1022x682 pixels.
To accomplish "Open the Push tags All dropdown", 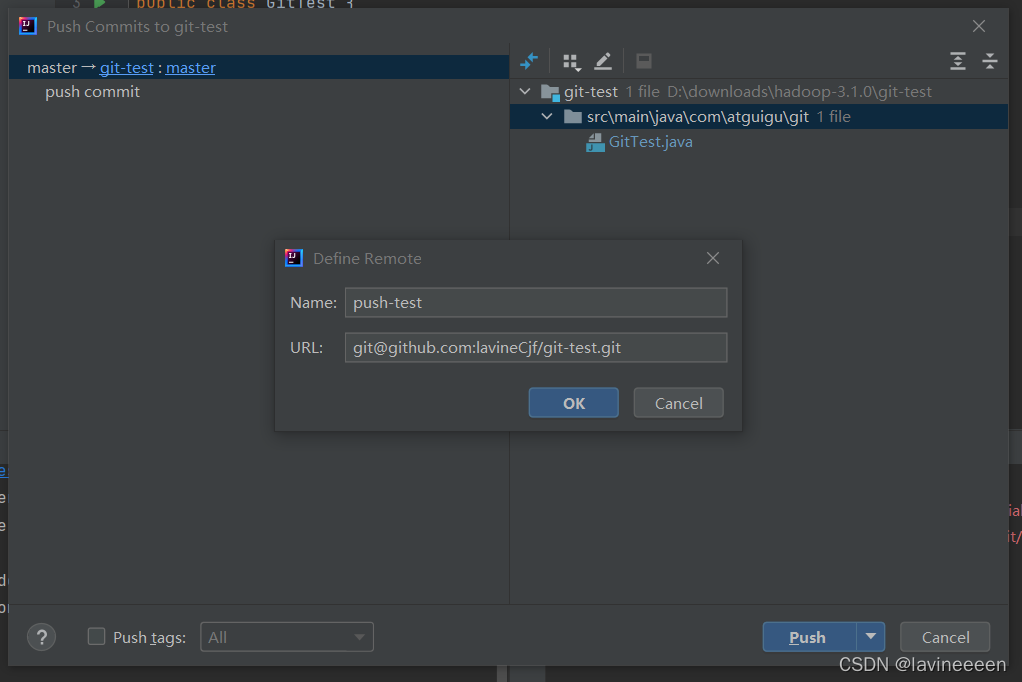I will 287,637.
